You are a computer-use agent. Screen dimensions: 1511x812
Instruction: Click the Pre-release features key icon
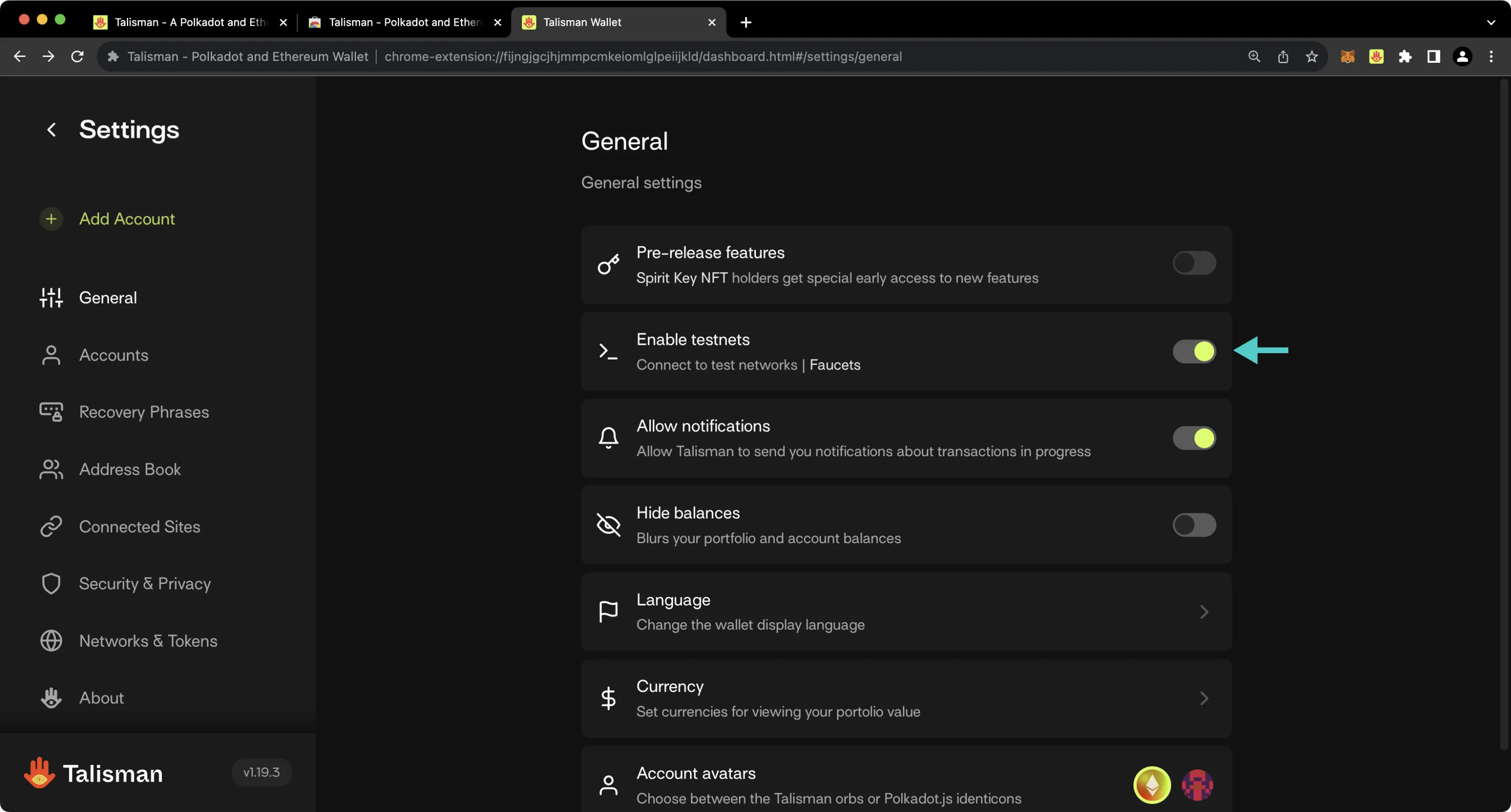(x=608, y=264)
